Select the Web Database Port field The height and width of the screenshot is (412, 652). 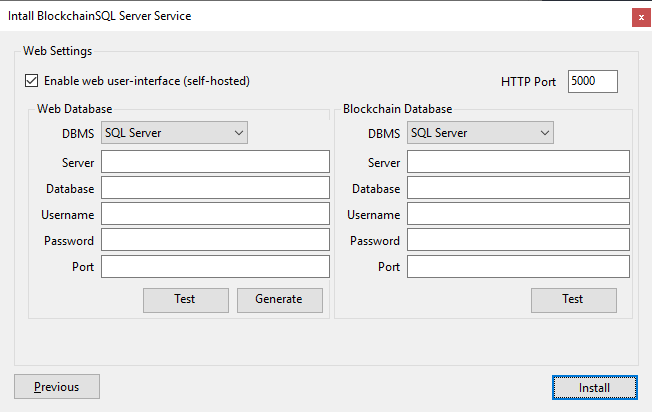point(215,266)
